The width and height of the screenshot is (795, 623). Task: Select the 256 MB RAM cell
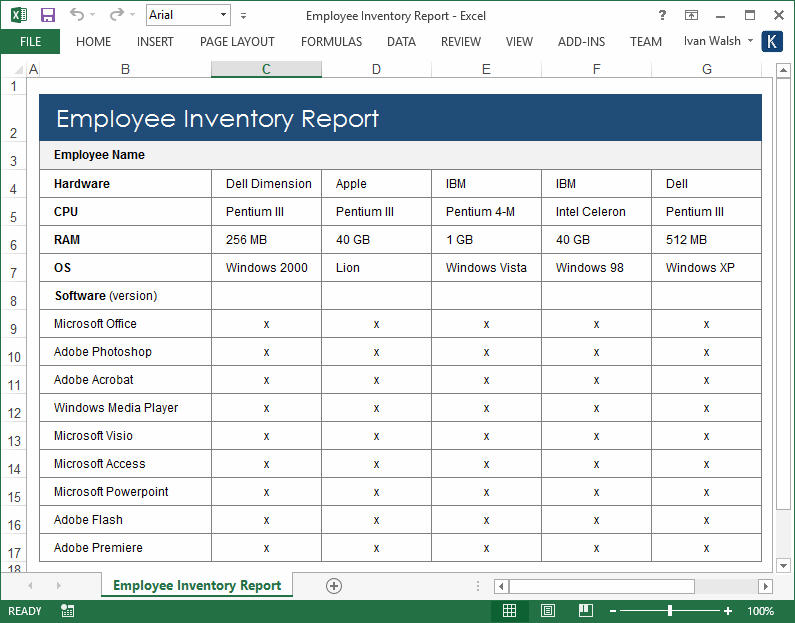click(x=266, y=240)
